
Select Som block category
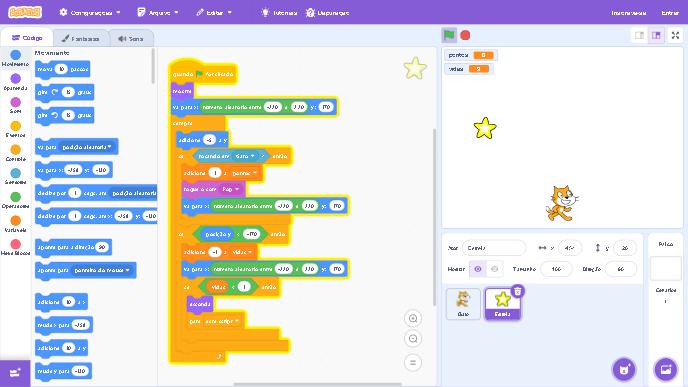tap(15, 105)
